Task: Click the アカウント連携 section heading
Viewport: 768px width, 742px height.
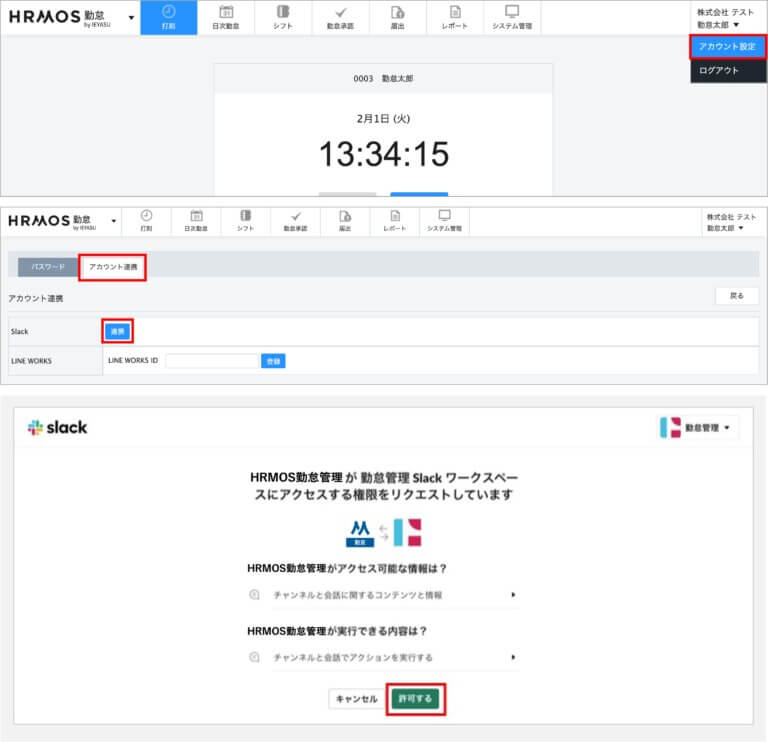Action: coord(36,298)
